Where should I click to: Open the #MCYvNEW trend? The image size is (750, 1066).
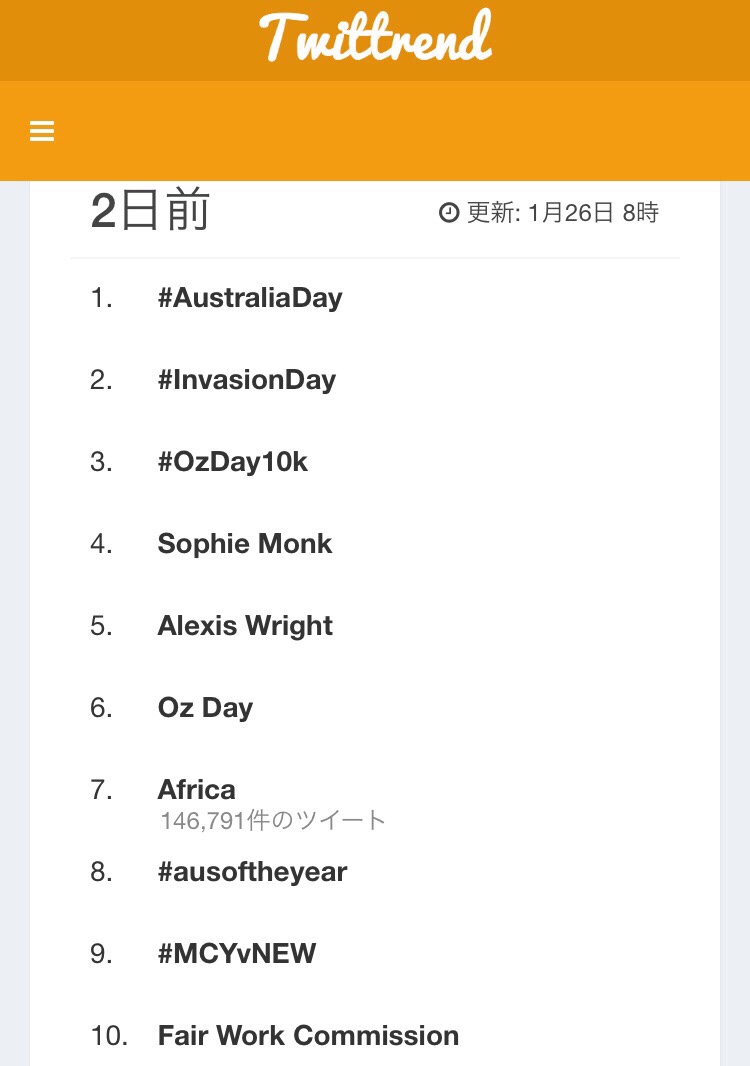(237, 954)
